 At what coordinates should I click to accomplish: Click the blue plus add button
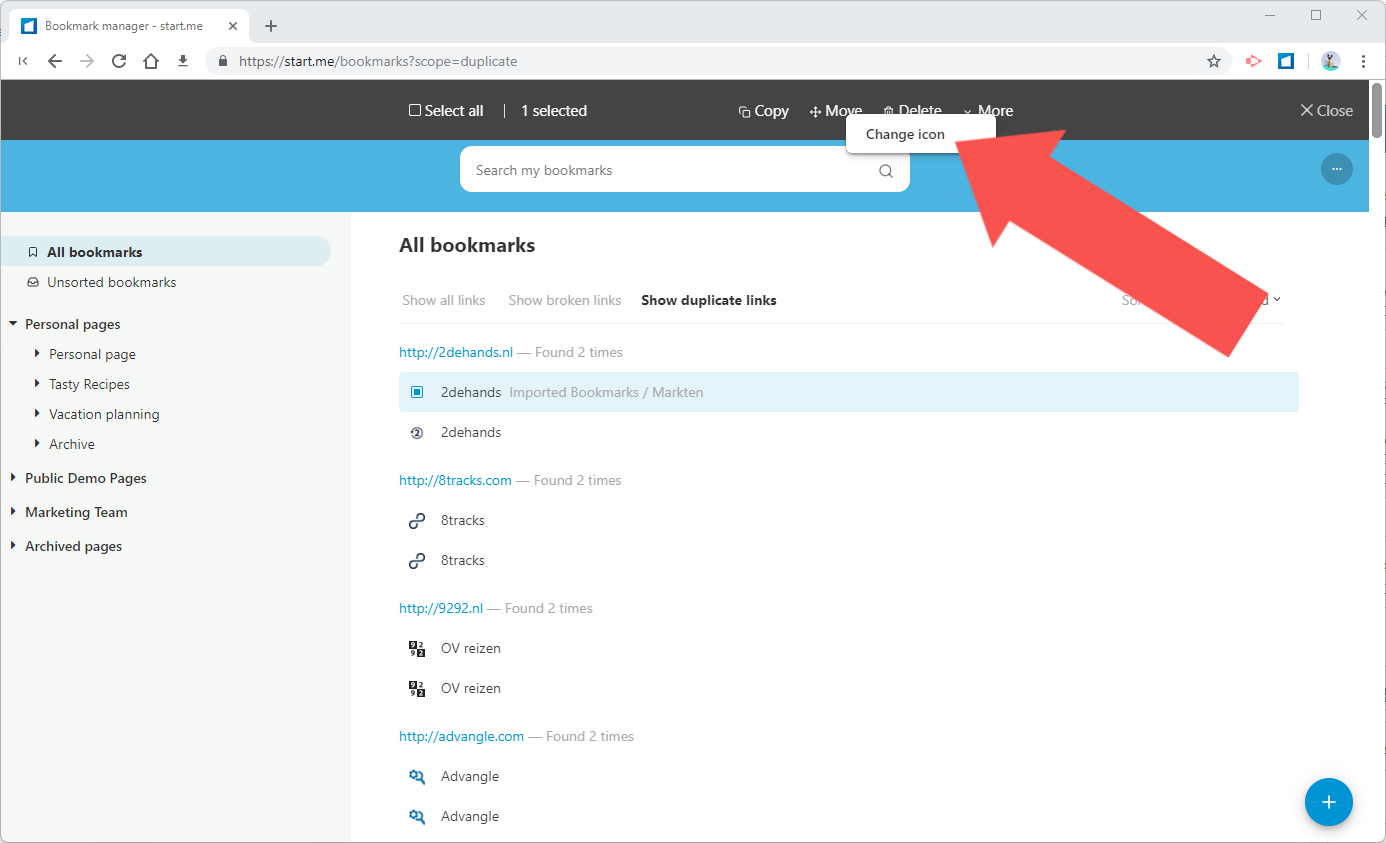[x=1329, y=802]
